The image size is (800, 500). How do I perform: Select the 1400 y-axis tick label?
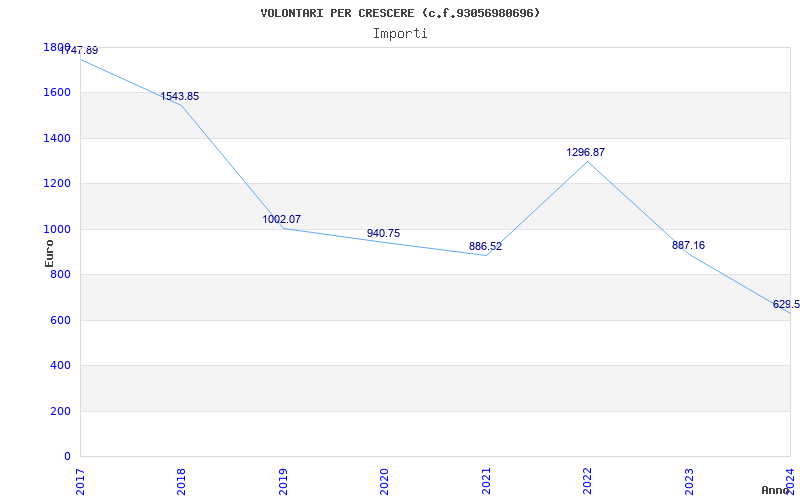coord(57,138)
